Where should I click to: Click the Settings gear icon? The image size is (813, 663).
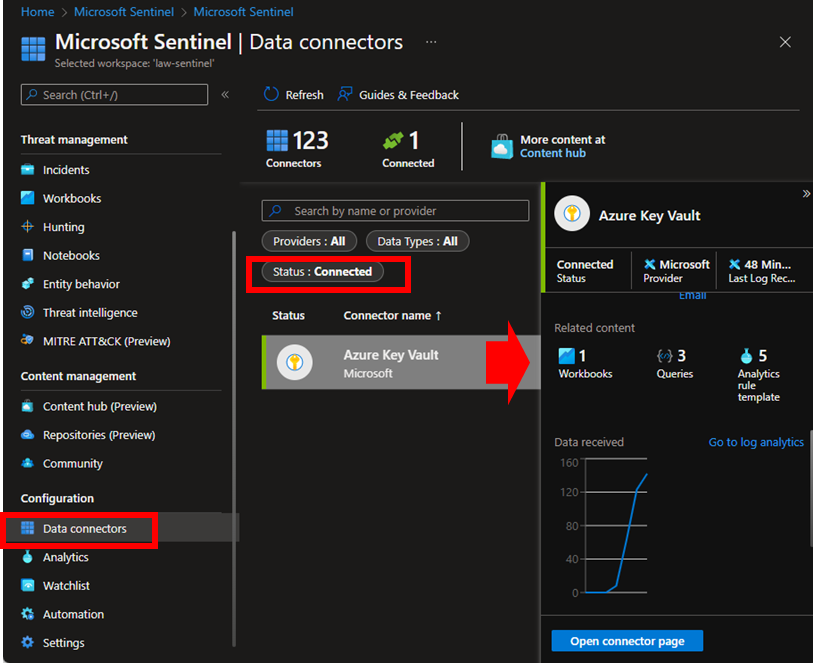(27, 642)
